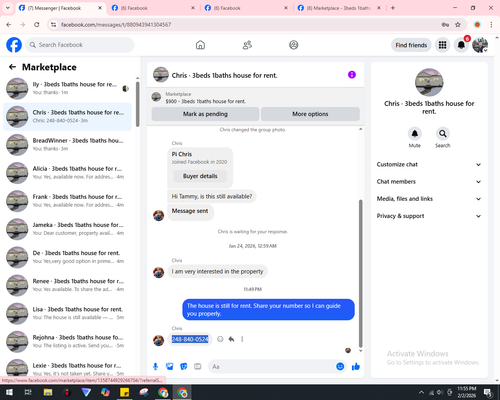Open the Frank conversation

67,201
